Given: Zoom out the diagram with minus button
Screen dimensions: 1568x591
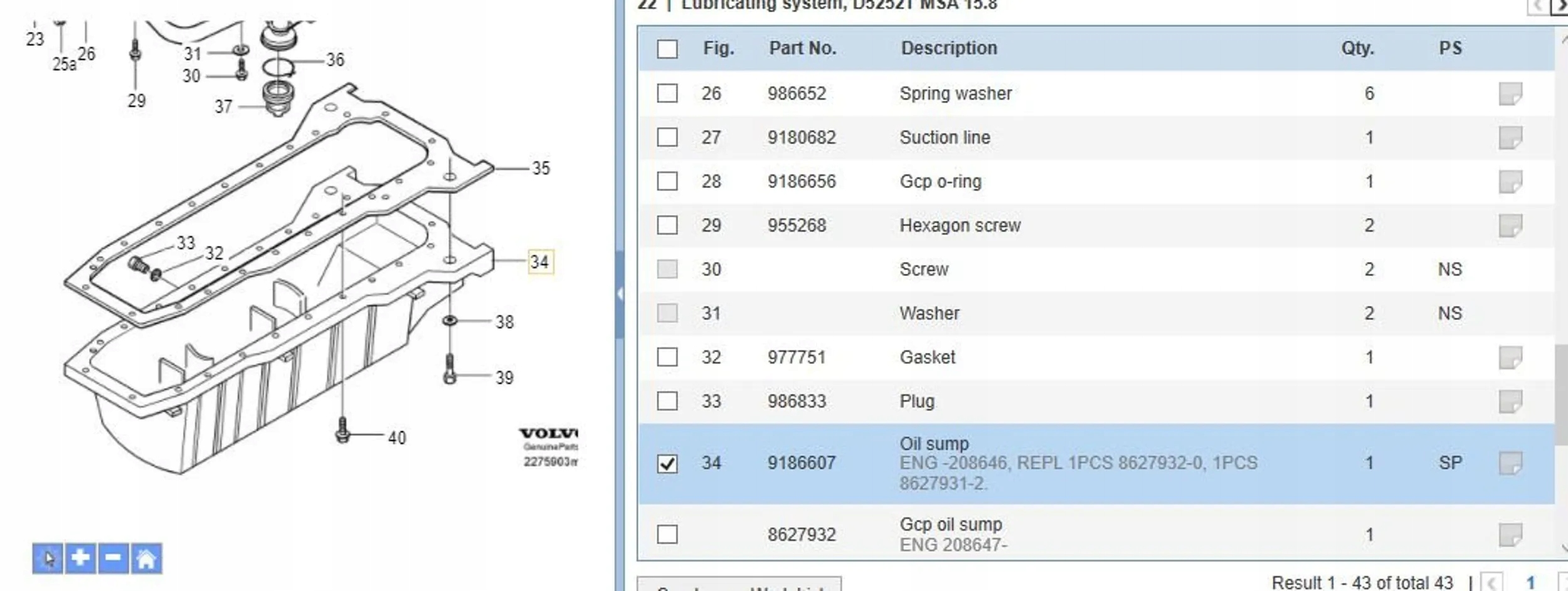Looking at the screenshot, I should [114, 558].
